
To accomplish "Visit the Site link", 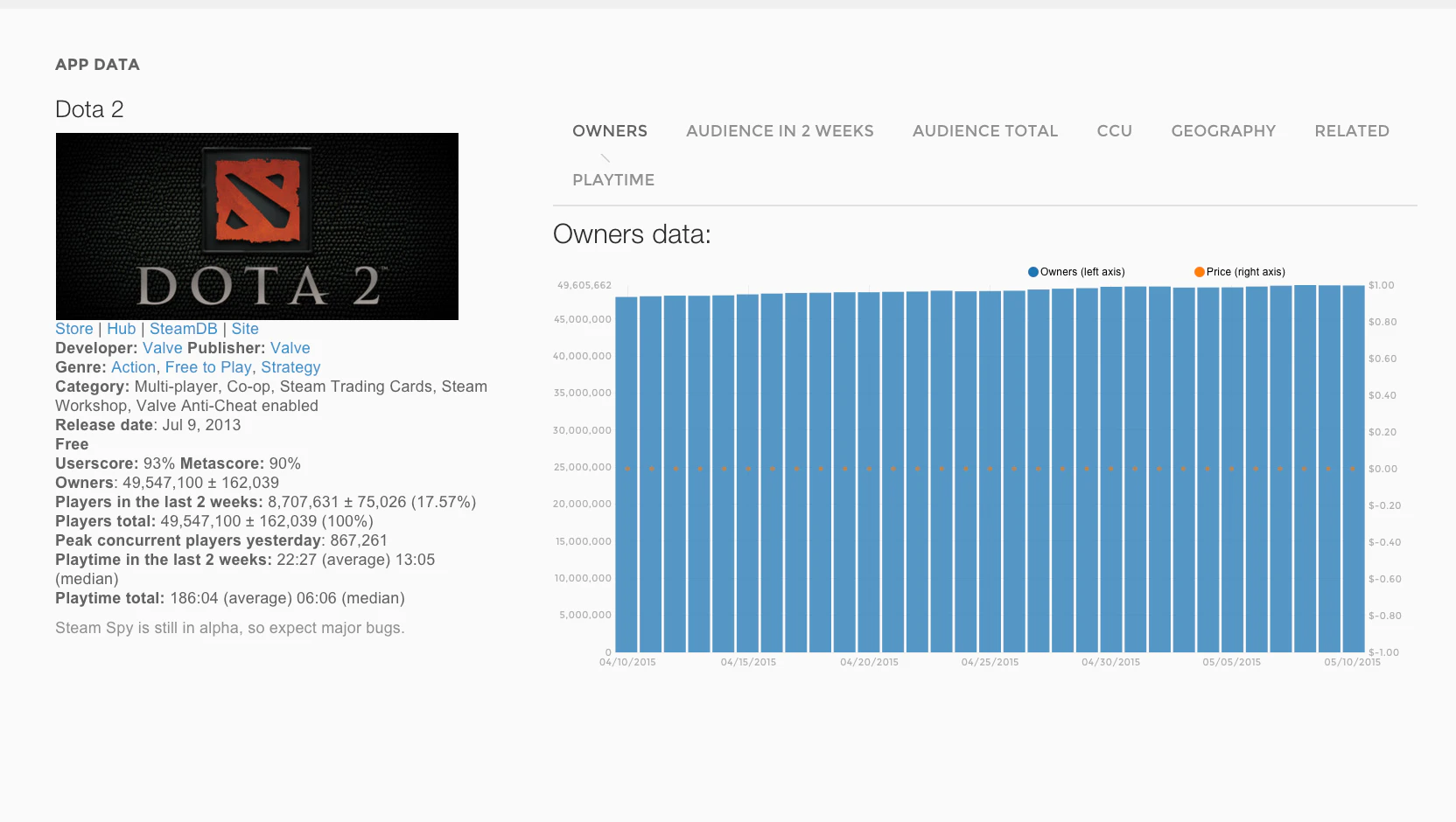I will pos(245,329).
